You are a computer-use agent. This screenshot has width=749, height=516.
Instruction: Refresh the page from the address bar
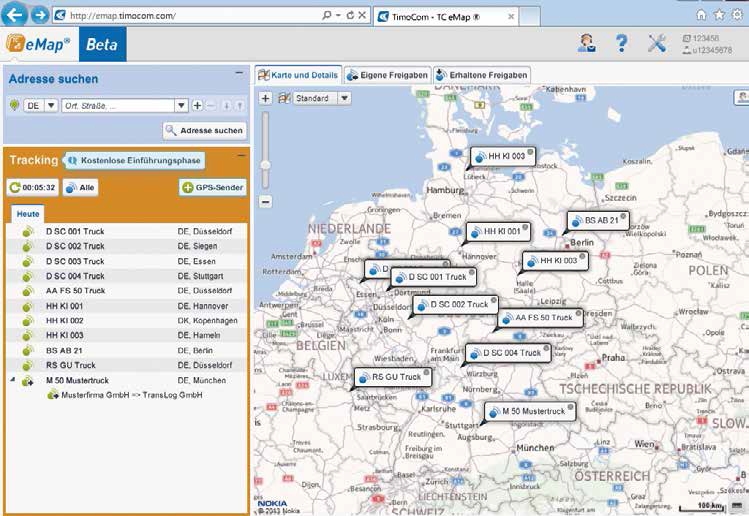tap(350, 15)
